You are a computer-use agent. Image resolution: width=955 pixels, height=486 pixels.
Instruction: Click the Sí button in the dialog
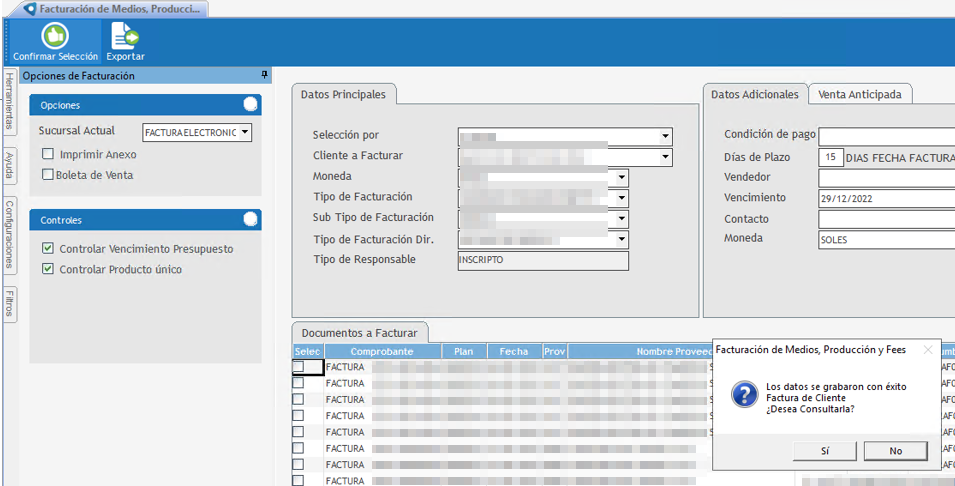point(825,451)
